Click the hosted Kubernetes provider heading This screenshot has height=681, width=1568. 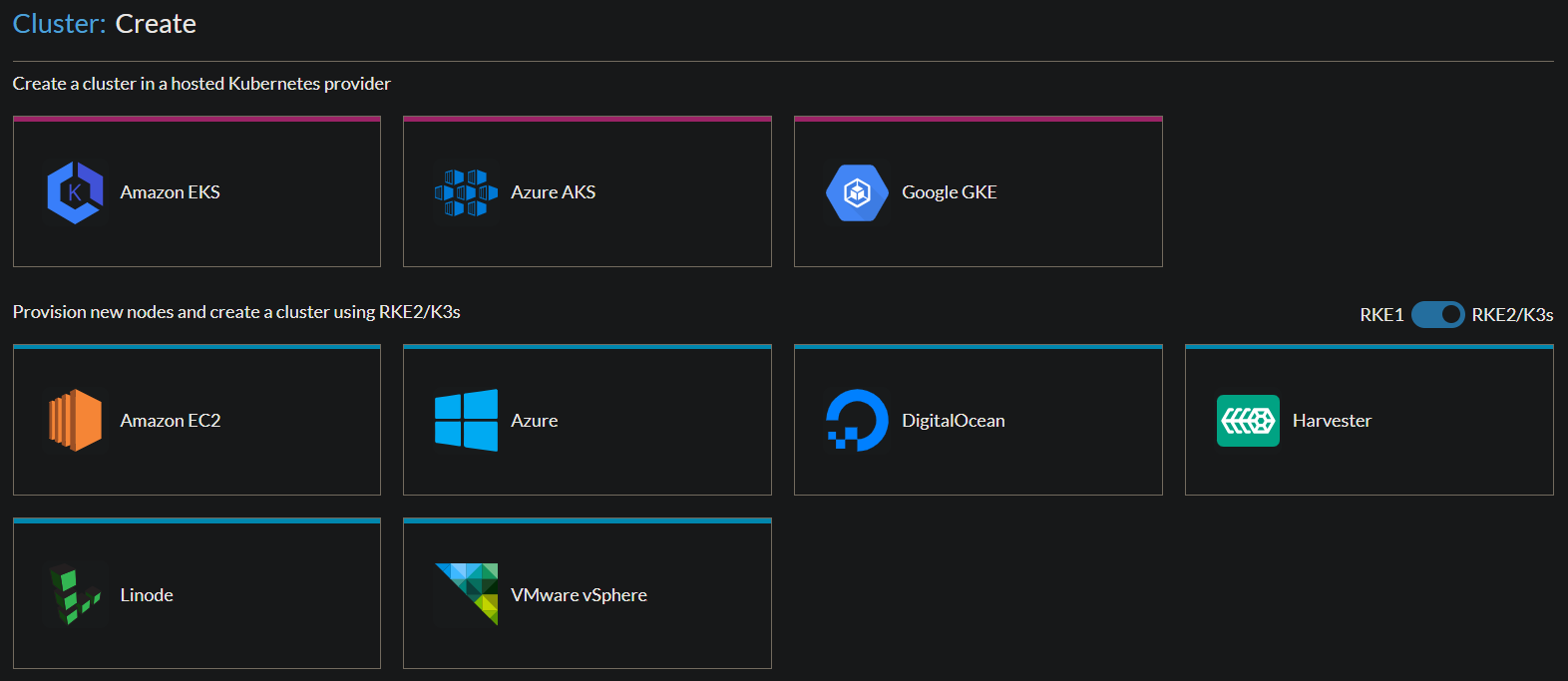tap(201, 84)
